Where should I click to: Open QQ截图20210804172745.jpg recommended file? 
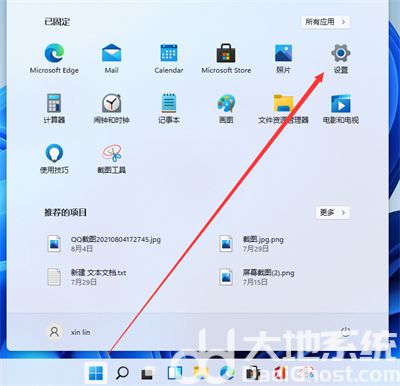click(x=104, y=244)
